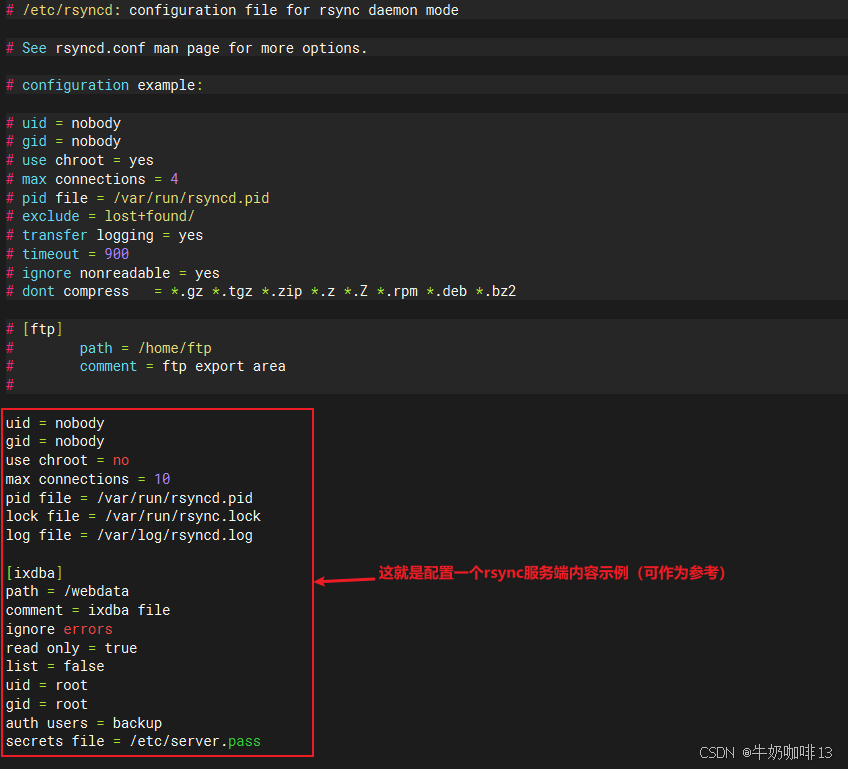Screen dimensions: 848x769
Task: Click the commented 'use chroot = yes' line
Action: pos(80,161)
